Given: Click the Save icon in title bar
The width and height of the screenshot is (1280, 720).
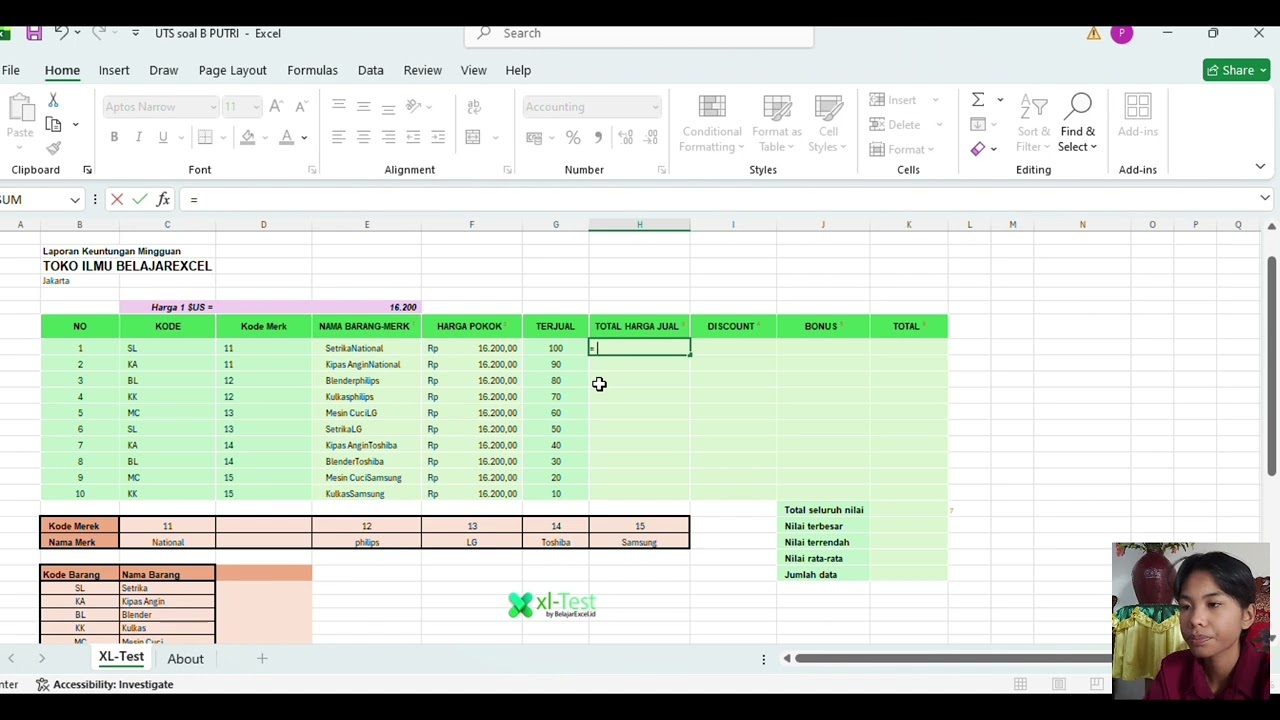Looking at the screenshot, I should [x=34, y=33].
